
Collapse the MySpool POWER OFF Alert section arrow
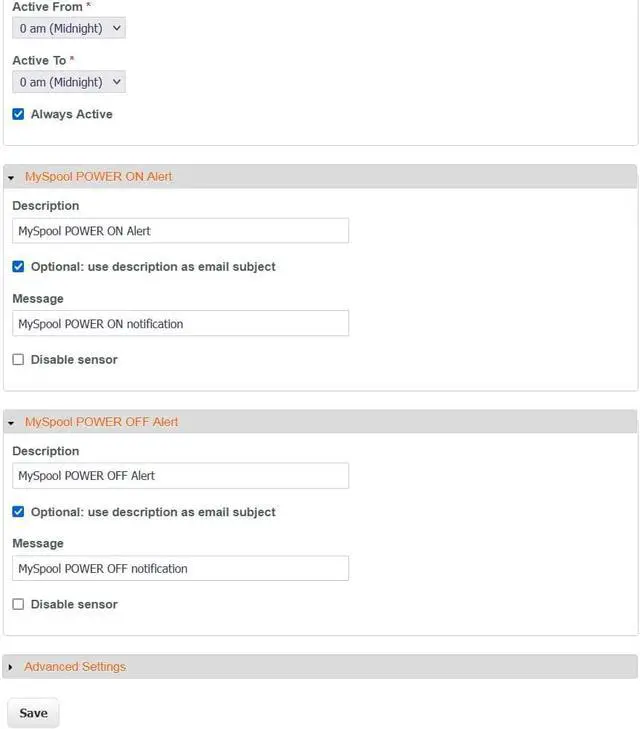[11, 423]
